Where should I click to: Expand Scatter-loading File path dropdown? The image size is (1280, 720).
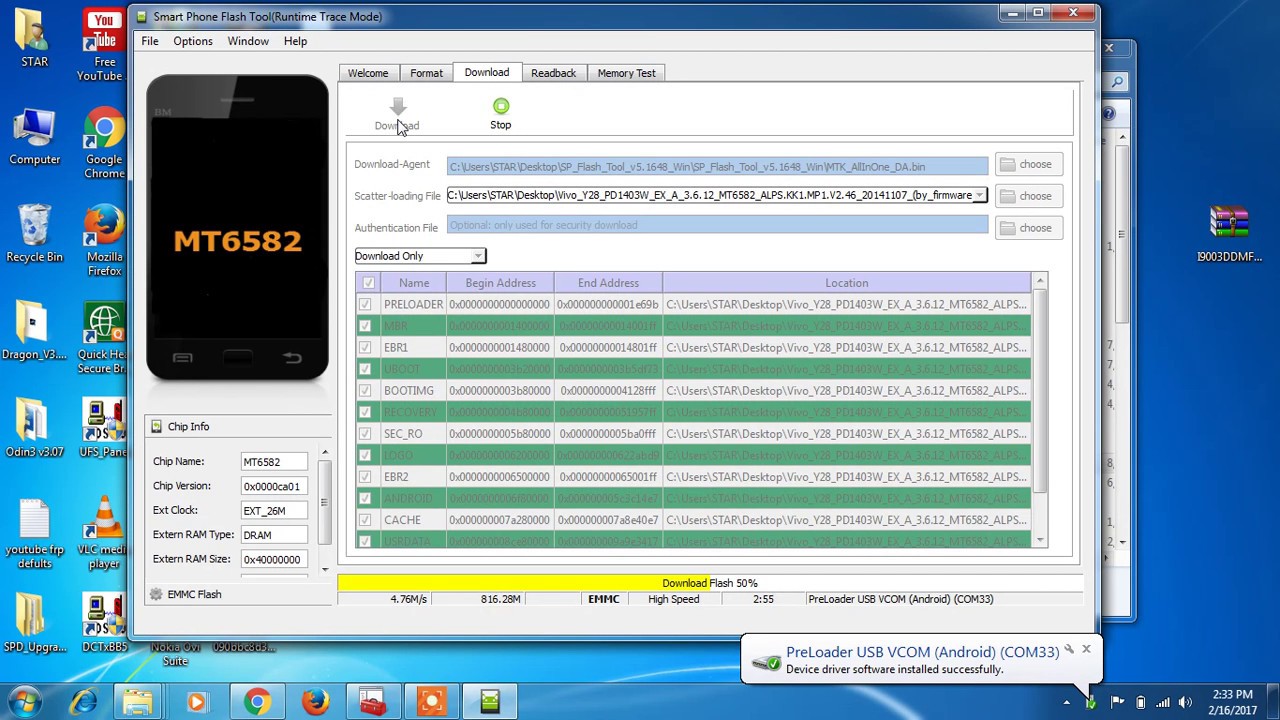[979, 195]
